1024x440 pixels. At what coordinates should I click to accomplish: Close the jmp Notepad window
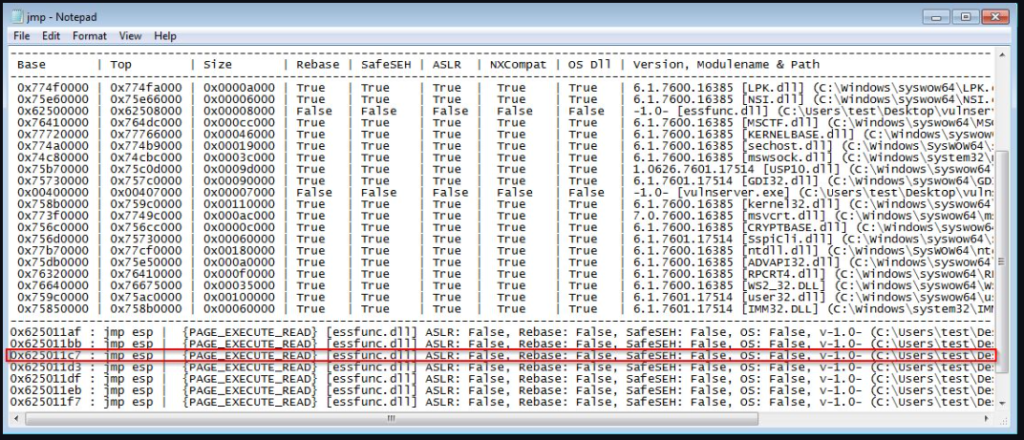996,17
